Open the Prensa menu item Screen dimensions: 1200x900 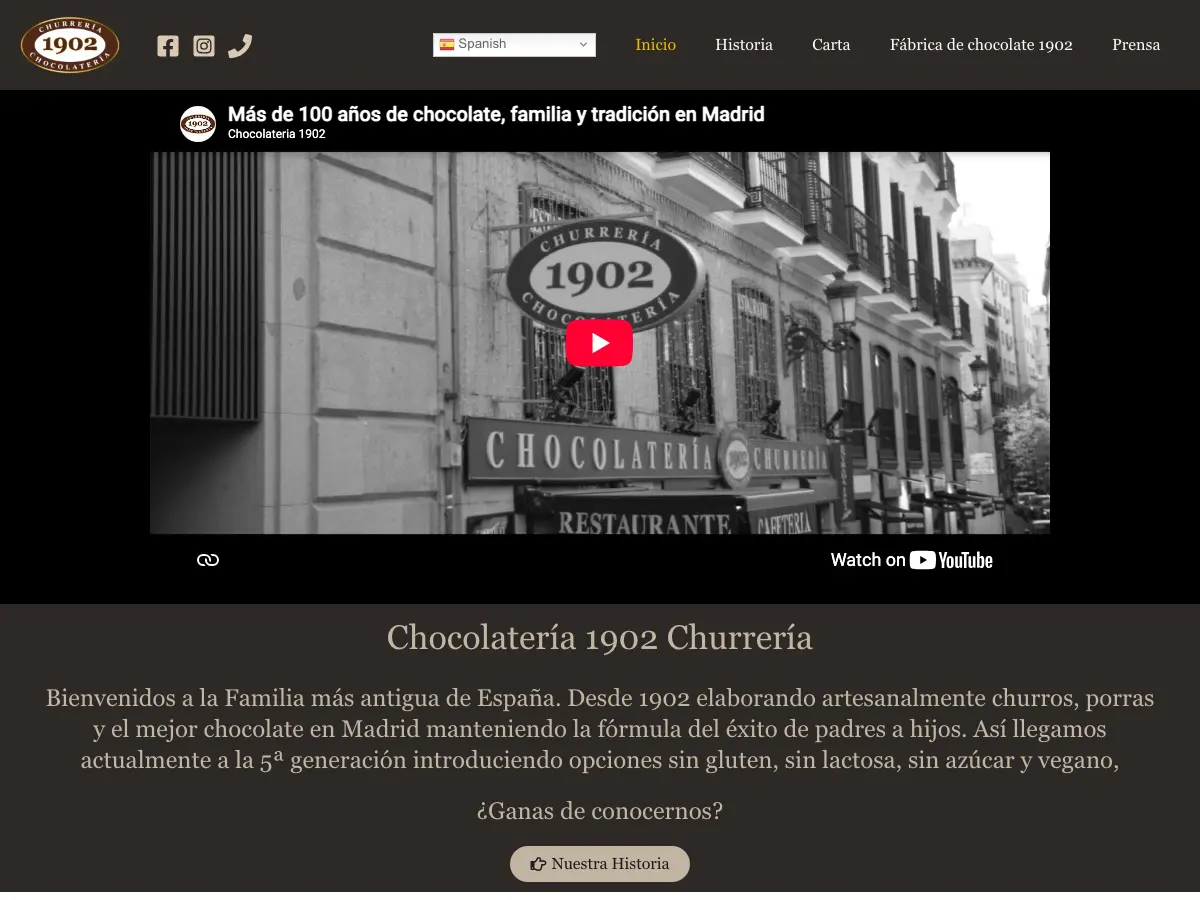coord(1136,45)
